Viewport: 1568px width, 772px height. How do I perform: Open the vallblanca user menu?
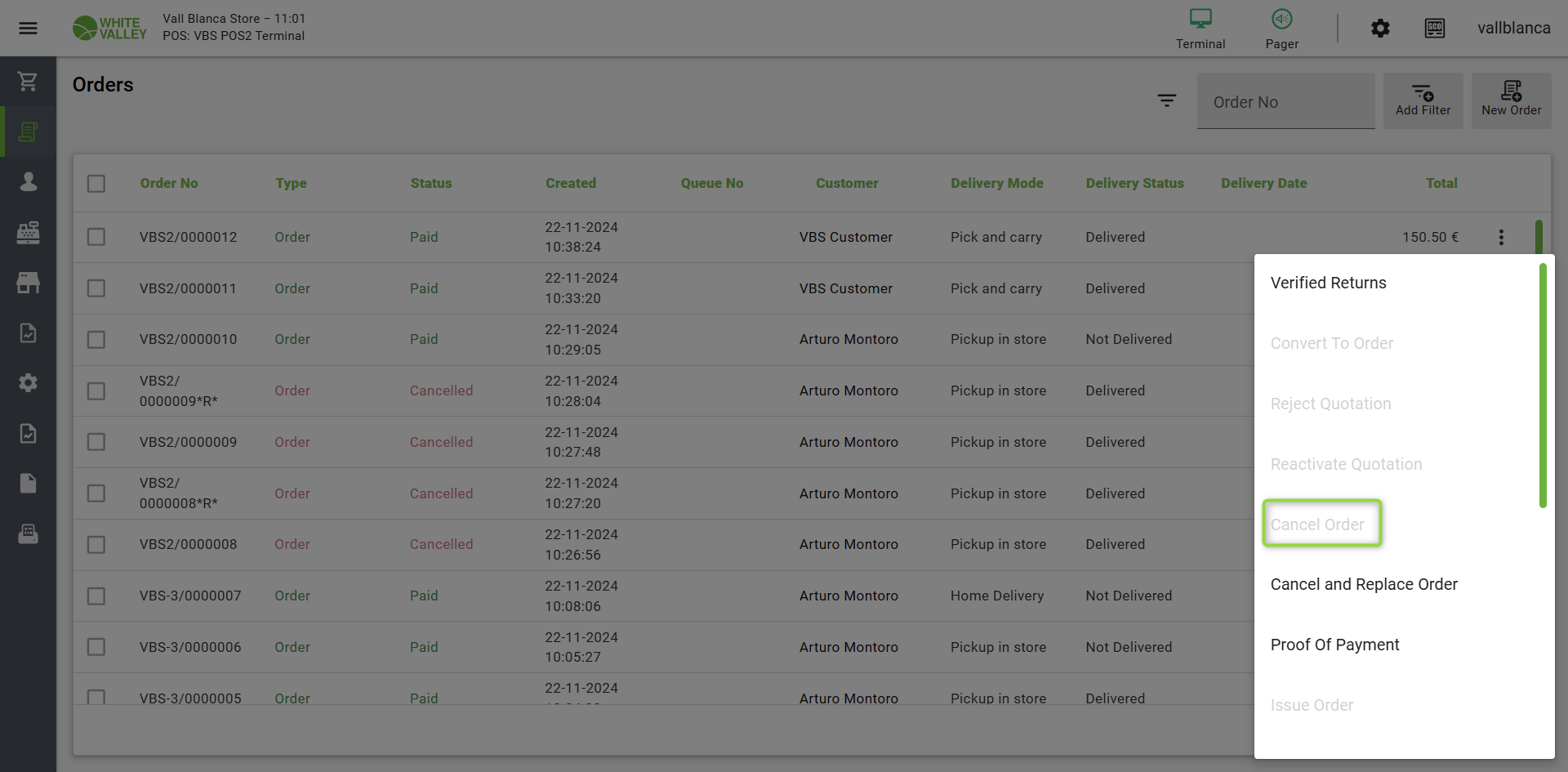[1513, 28]
